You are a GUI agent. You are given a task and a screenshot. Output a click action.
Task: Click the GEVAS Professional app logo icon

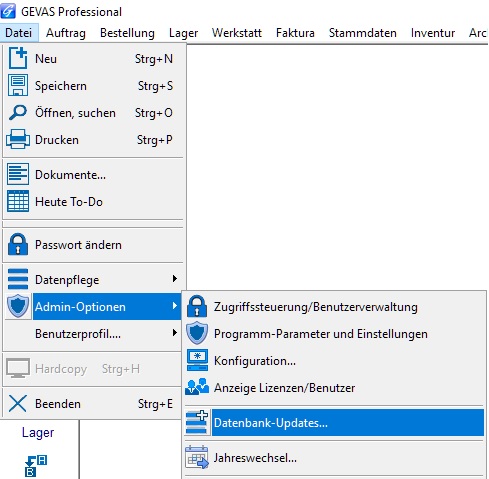point(8,11)
